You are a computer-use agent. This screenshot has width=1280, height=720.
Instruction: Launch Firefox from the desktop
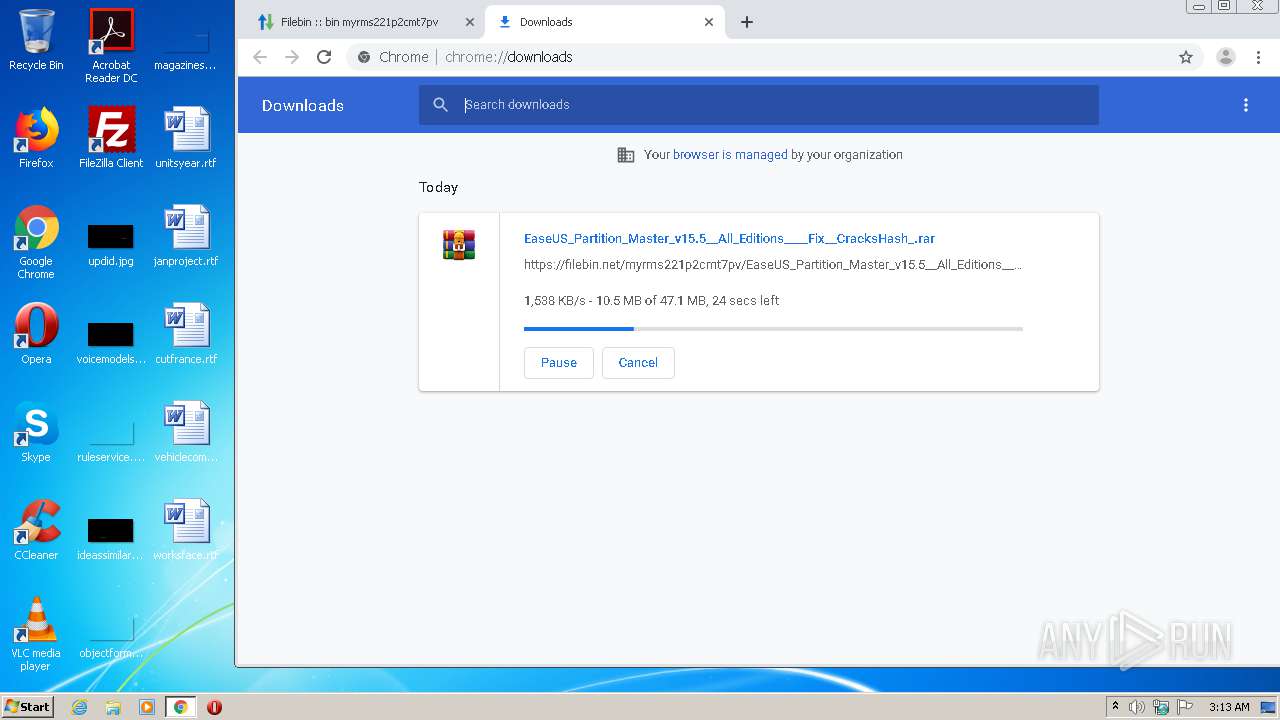[36, 138]
